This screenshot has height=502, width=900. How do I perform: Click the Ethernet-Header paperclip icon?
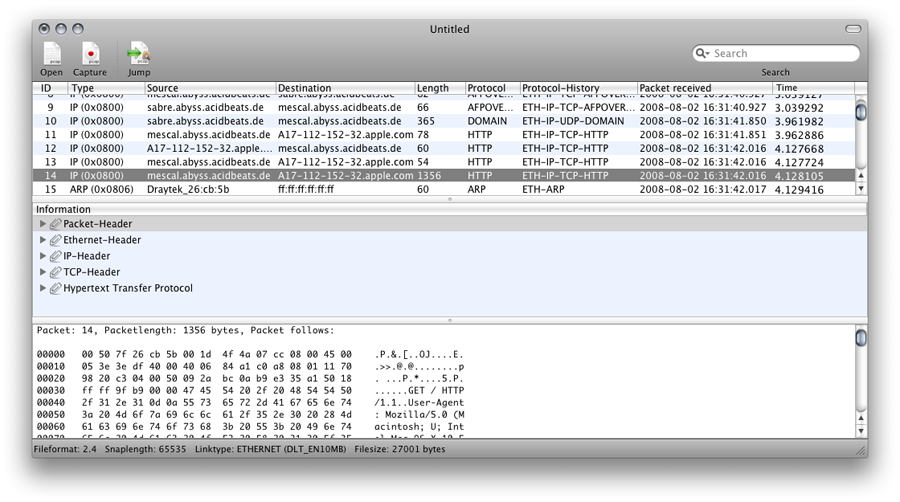tap(55, 240)
